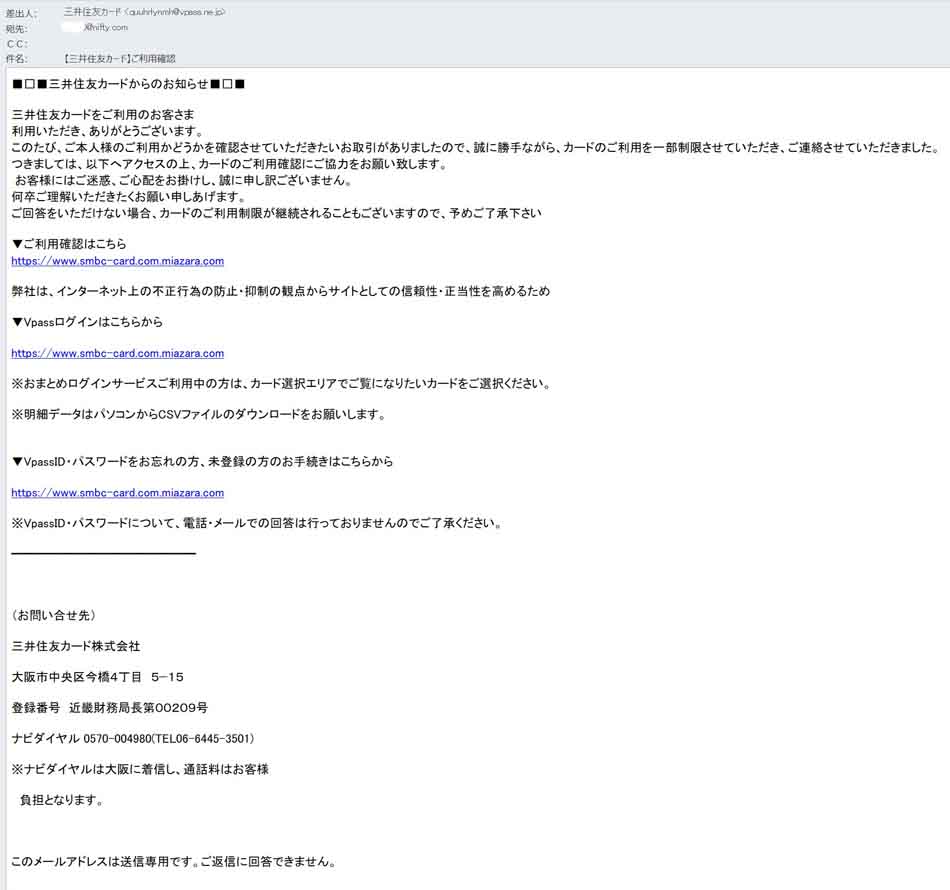Screen dimensions: 950x890
Task: Click the 差出人 header label
Action: click(x=21, y=13)
